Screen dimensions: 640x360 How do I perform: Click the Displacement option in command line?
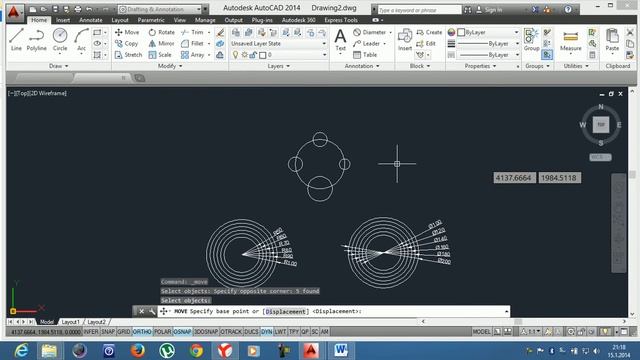(285, 311)
